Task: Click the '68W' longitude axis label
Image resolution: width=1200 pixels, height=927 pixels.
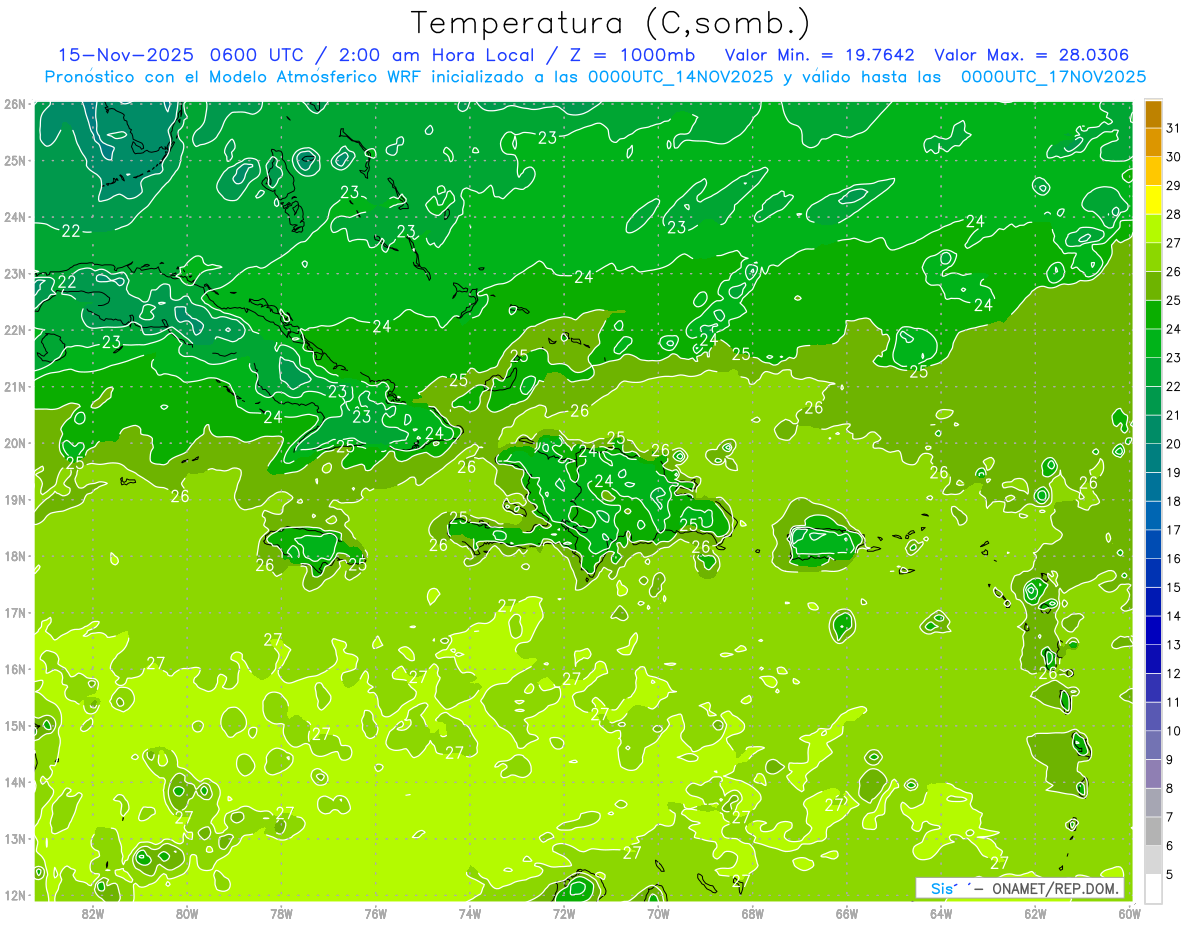Action: pyautogui.click(x=753, y=912)
